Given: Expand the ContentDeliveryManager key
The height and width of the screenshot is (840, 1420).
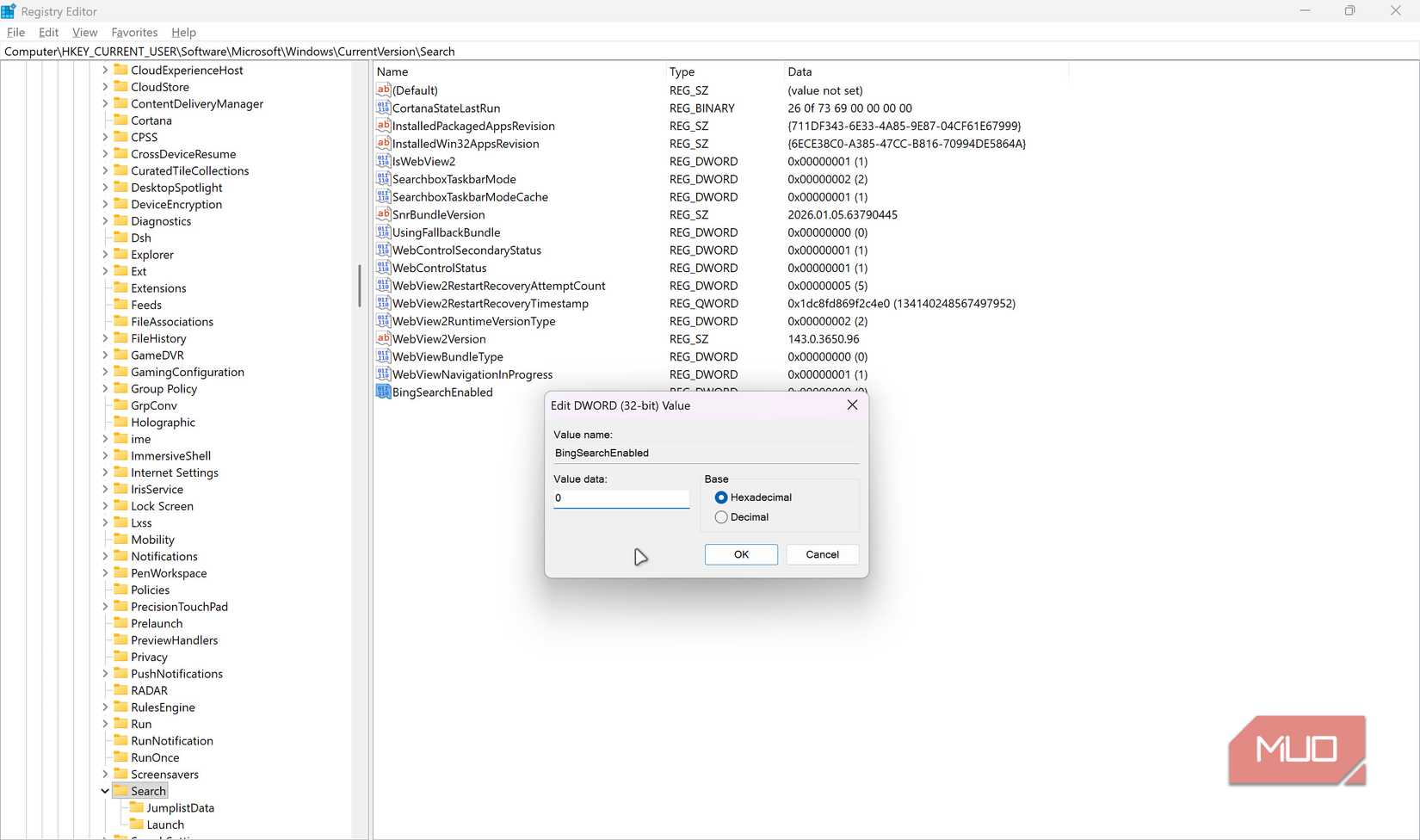Looking at the screenshot, I should coord(105,103).
